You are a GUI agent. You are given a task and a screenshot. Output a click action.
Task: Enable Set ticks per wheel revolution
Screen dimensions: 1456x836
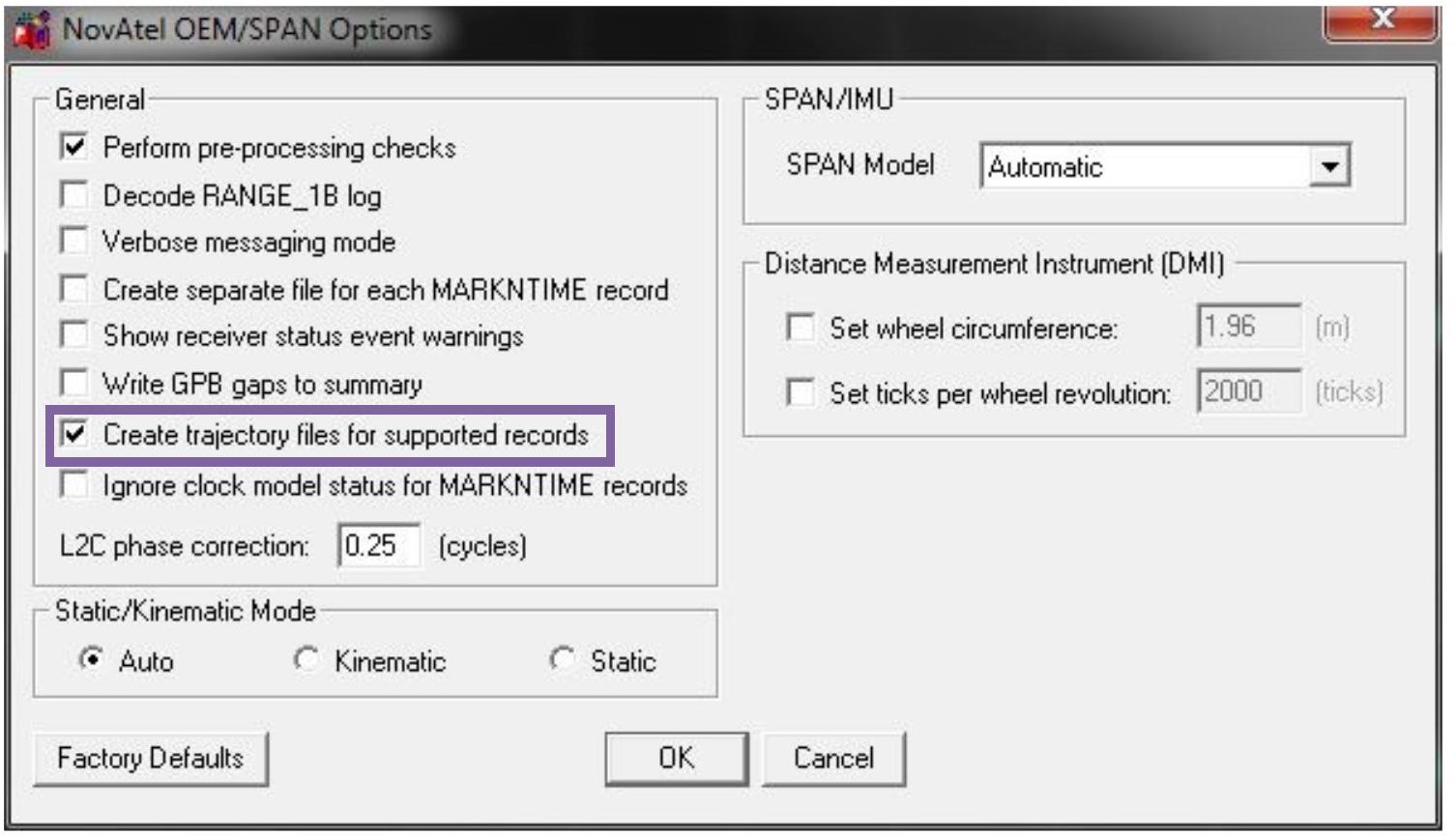(801, 392)
